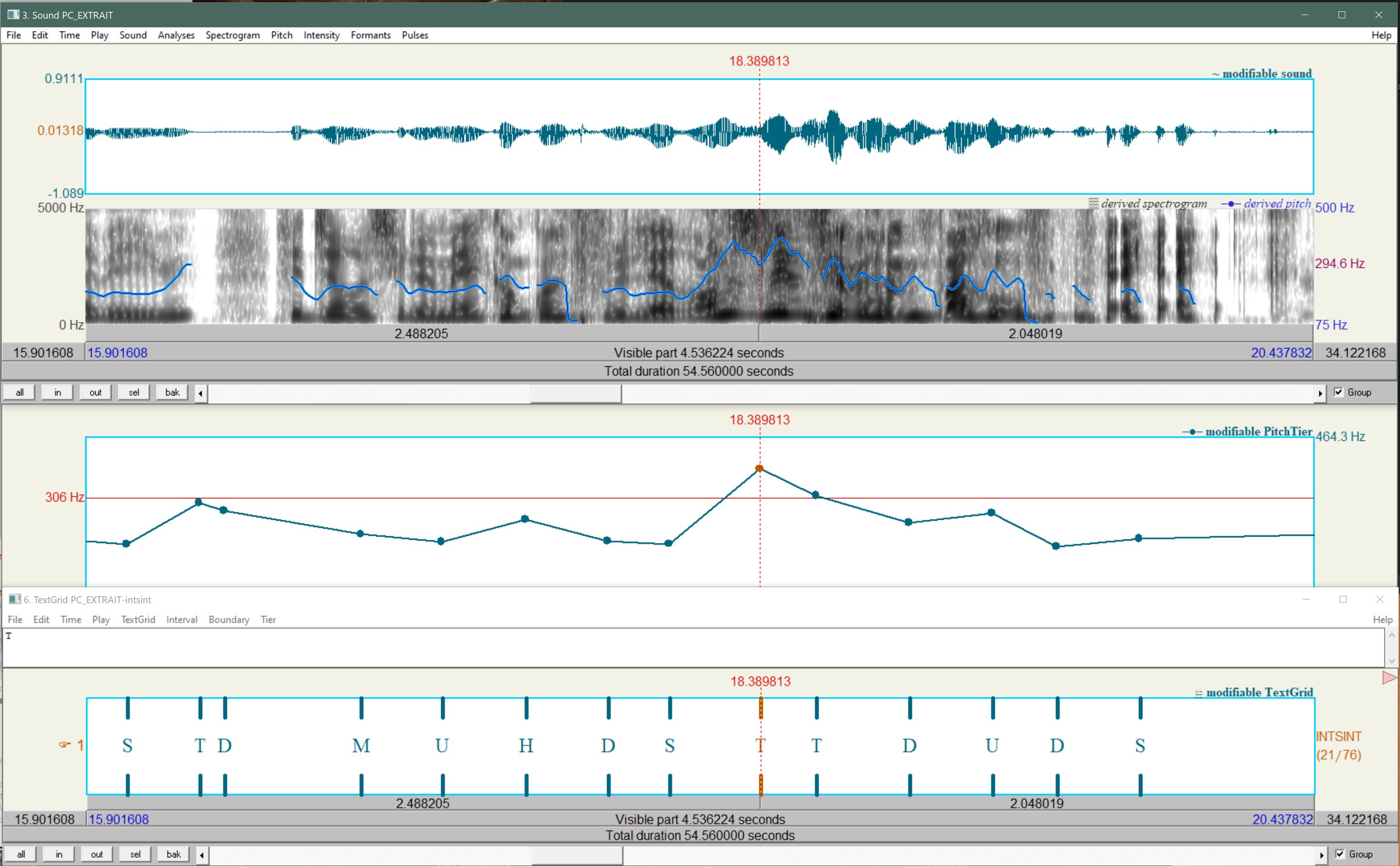Click the pink arrow beside the TextGrid
This screenshot has width=1400, height=866.
(1389, 678)
